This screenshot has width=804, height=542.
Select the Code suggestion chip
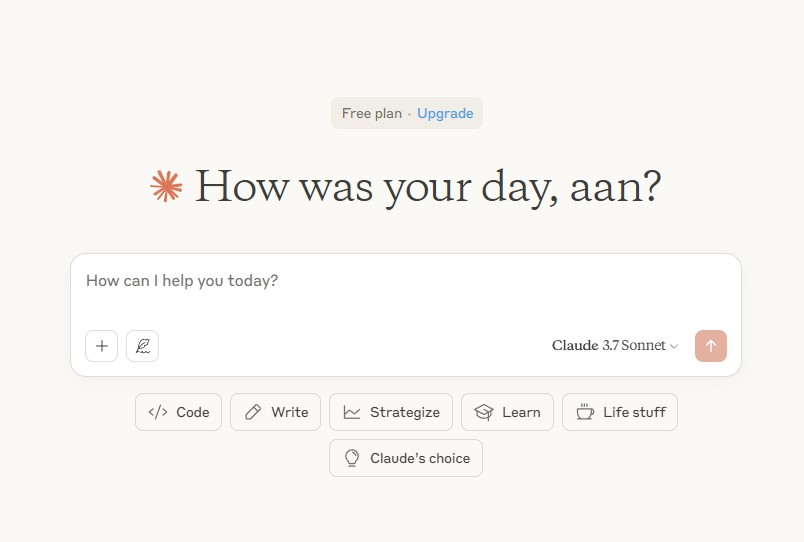178,412
